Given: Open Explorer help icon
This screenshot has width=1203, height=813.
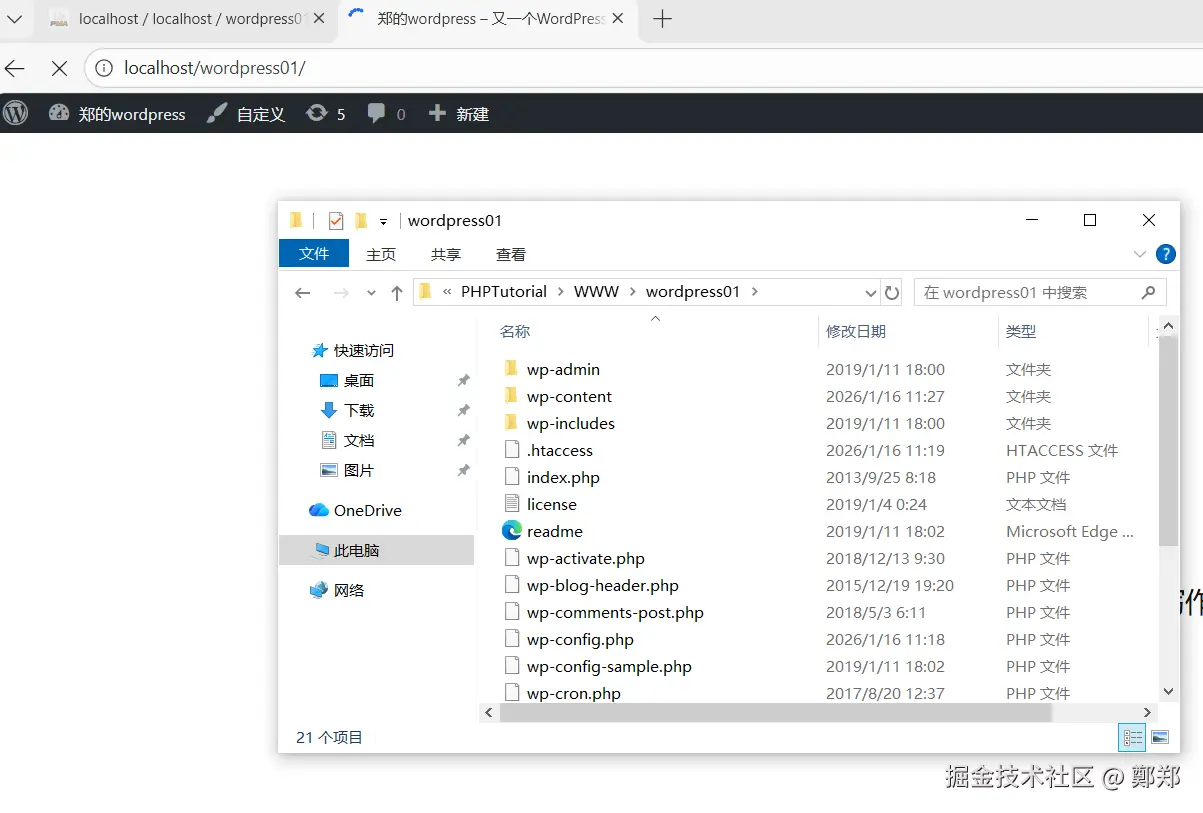Looking at the screenshot, I should coord(1165,254).
